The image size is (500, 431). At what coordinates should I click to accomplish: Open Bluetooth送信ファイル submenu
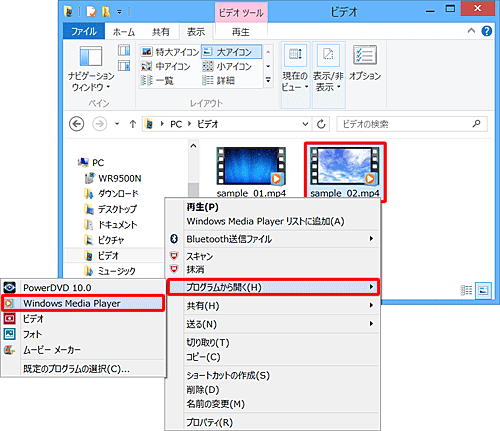(273, 239)
